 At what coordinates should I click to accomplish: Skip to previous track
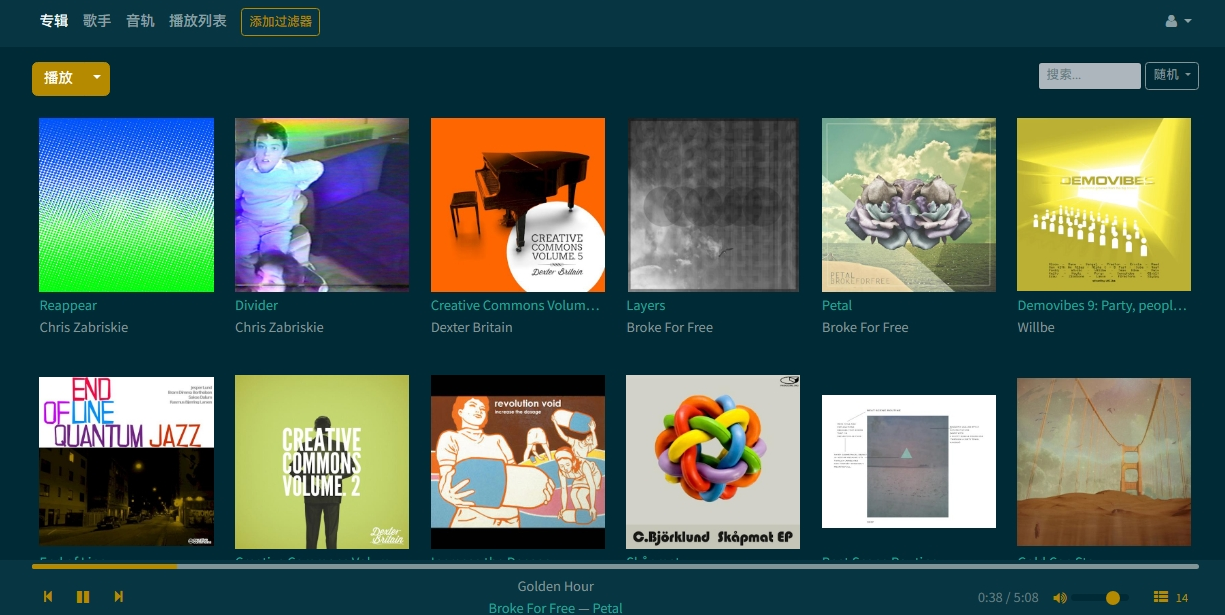pyautogui.click(x=47, y=597)
